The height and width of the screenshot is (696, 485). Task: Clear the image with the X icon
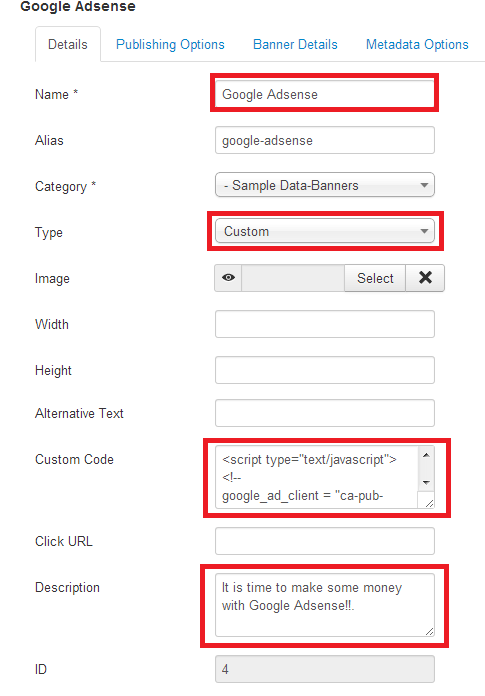click(x=425, y=278)
